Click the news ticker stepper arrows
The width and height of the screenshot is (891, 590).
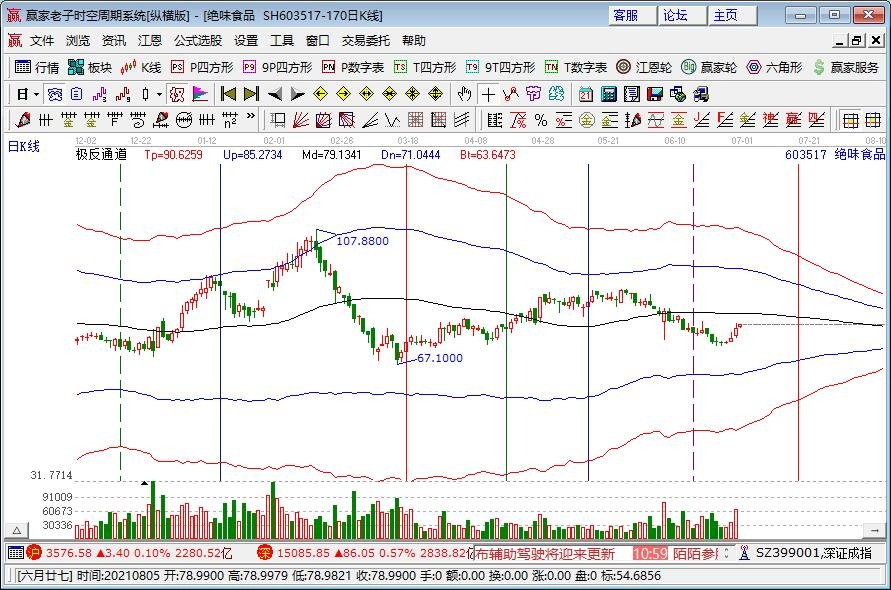tap(727, 553)
